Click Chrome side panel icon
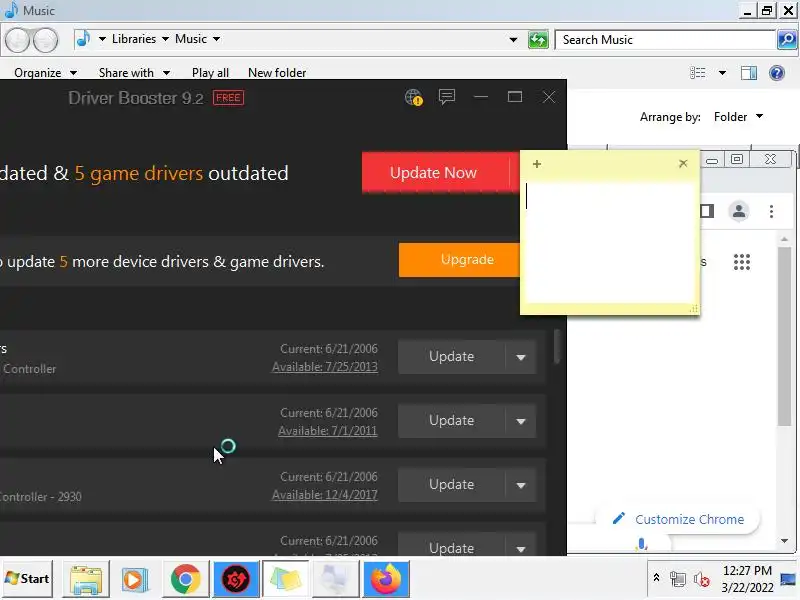This screenshot has height=600, width=800. (x=707, y=211)
